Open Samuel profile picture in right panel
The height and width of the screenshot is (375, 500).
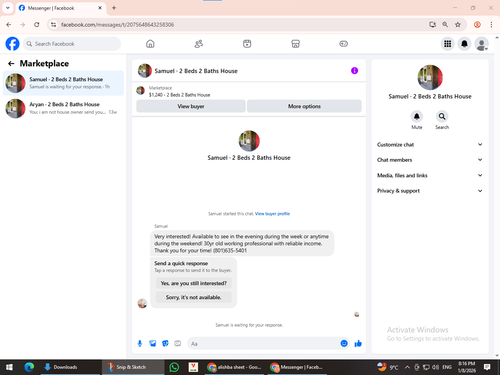(x=430, y=77)
